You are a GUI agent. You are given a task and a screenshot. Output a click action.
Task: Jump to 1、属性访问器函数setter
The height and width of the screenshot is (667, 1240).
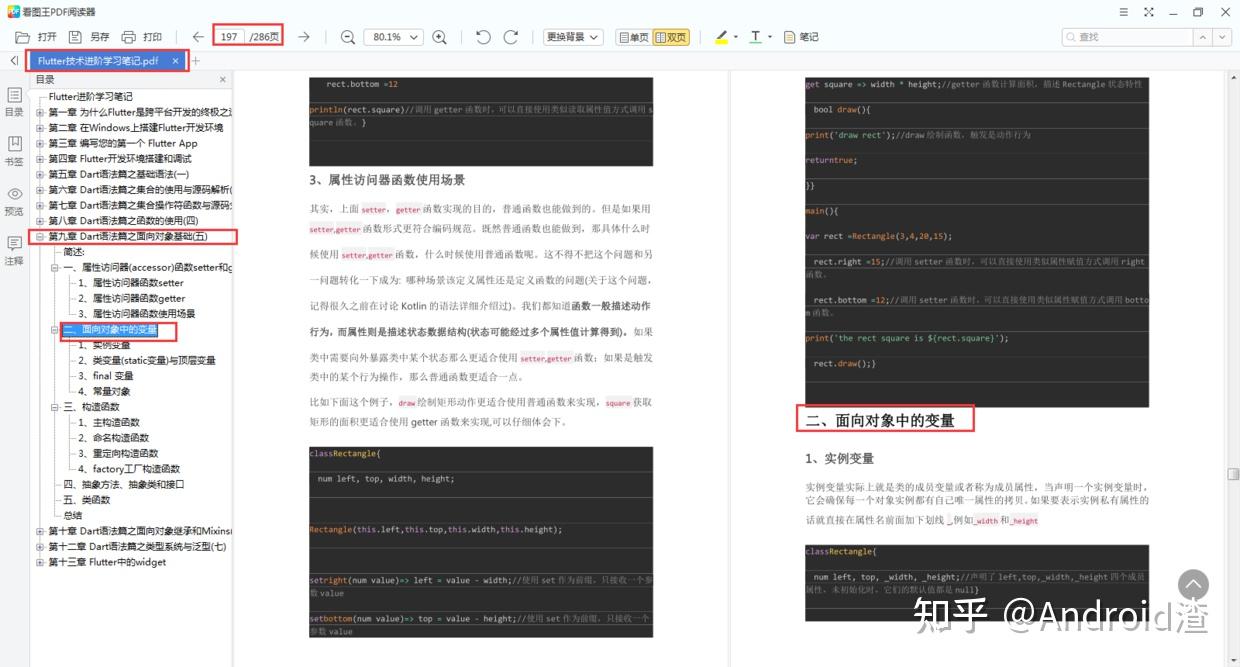point(131,283)
